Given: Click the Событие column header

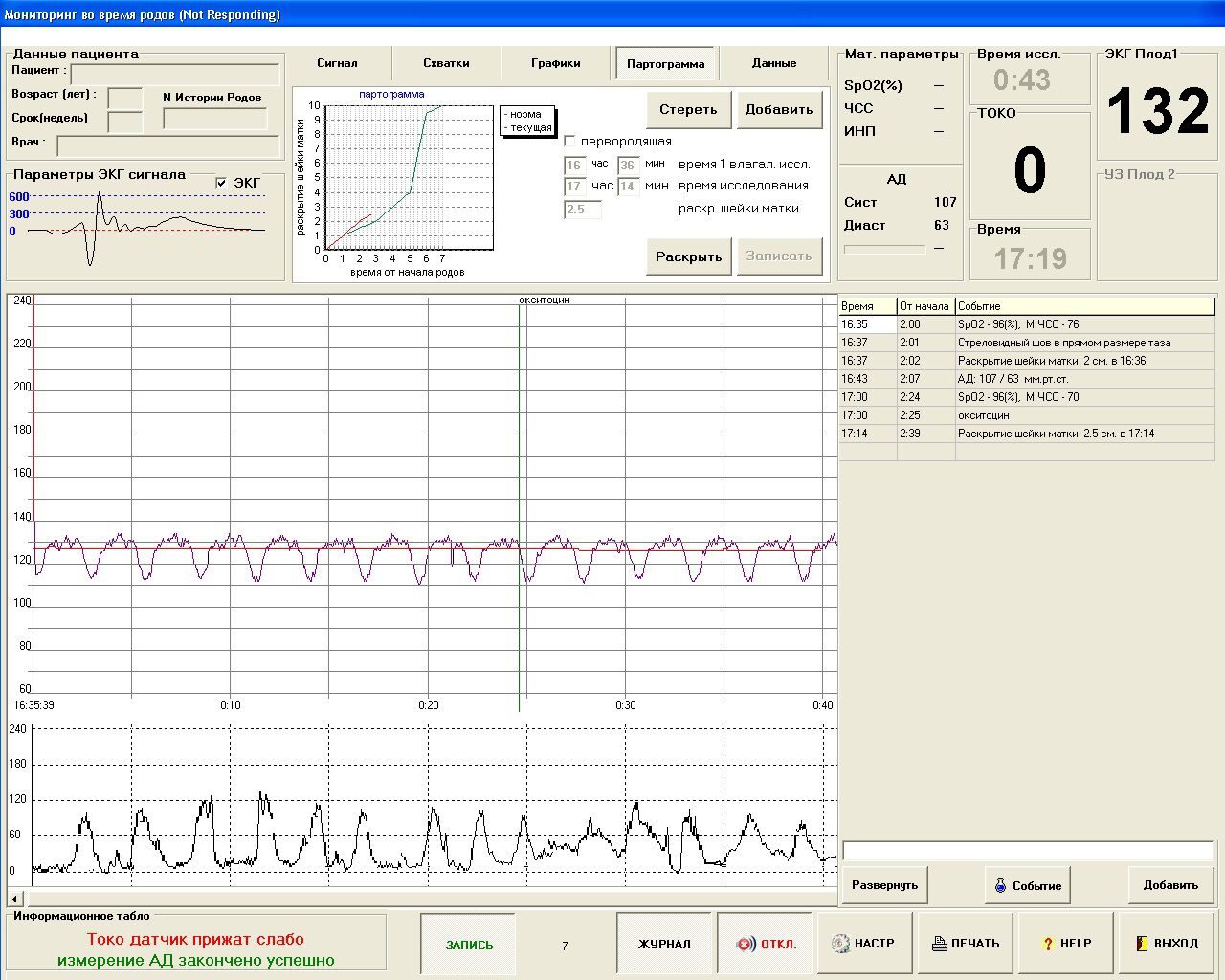Looking at the screenshot, I should coord(1085,306).
